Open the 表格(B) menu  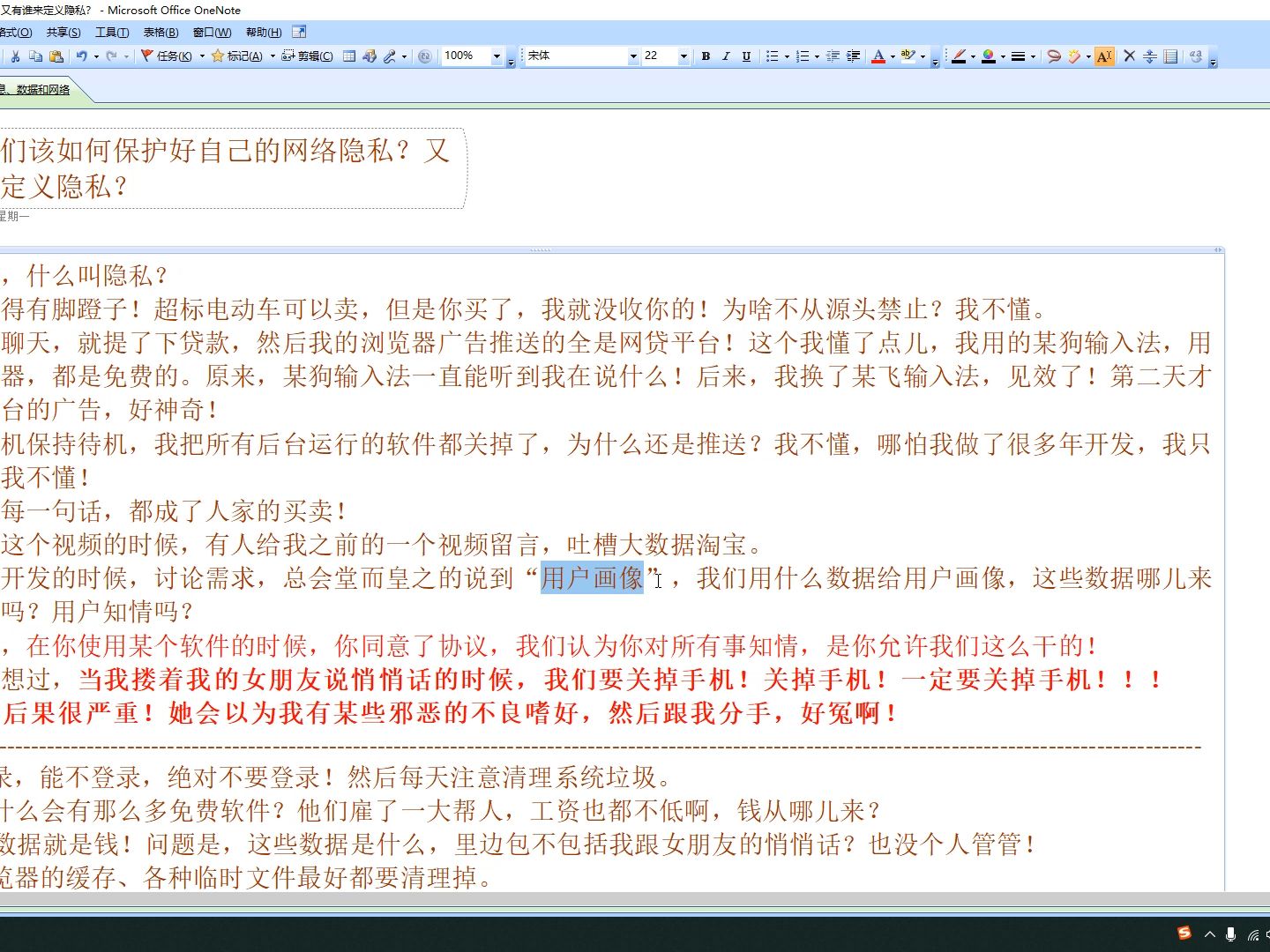(x=161, y=33)
